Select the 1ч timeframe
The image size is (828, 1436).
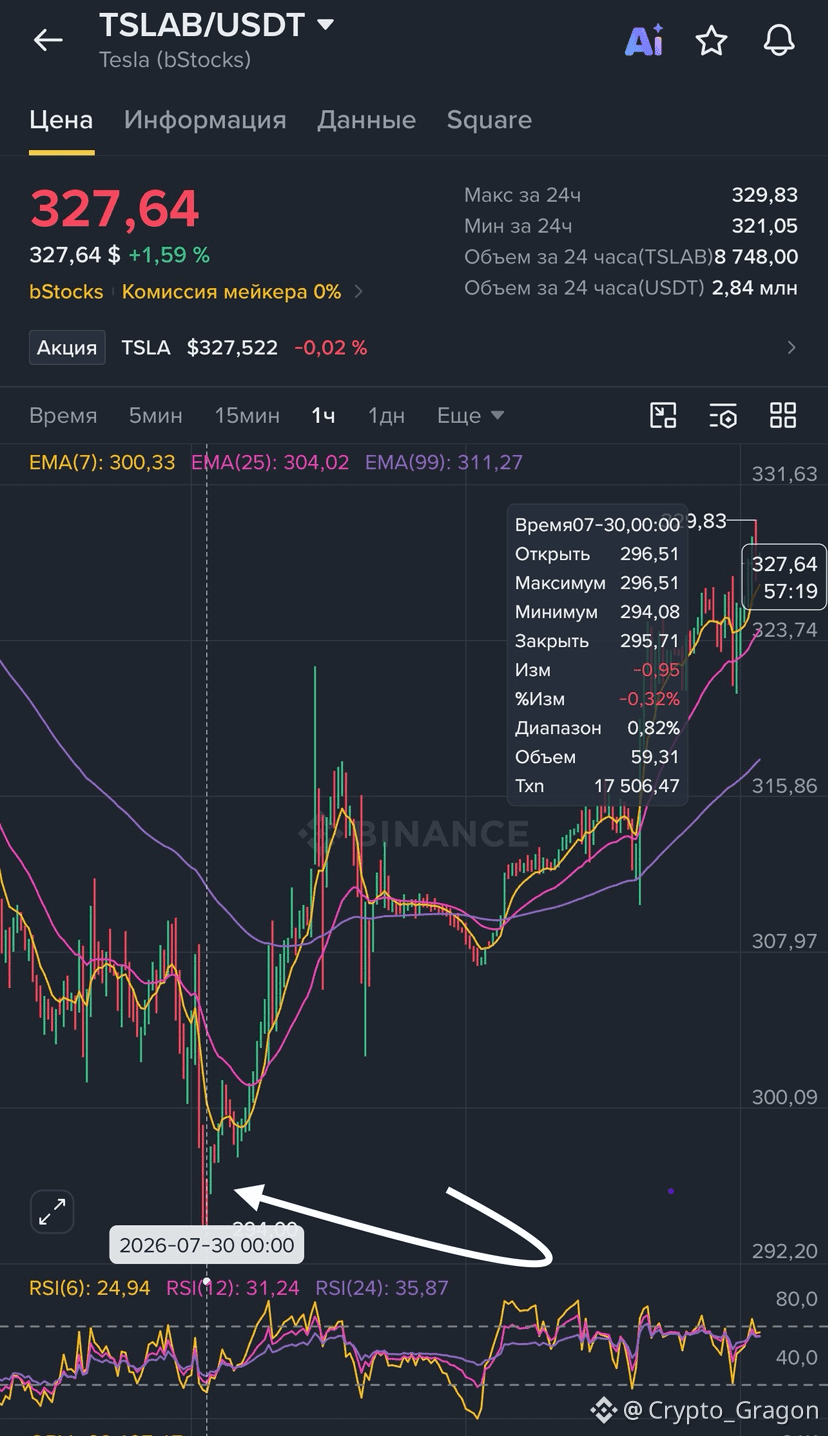pyautogui.click(x=323, y=415)
